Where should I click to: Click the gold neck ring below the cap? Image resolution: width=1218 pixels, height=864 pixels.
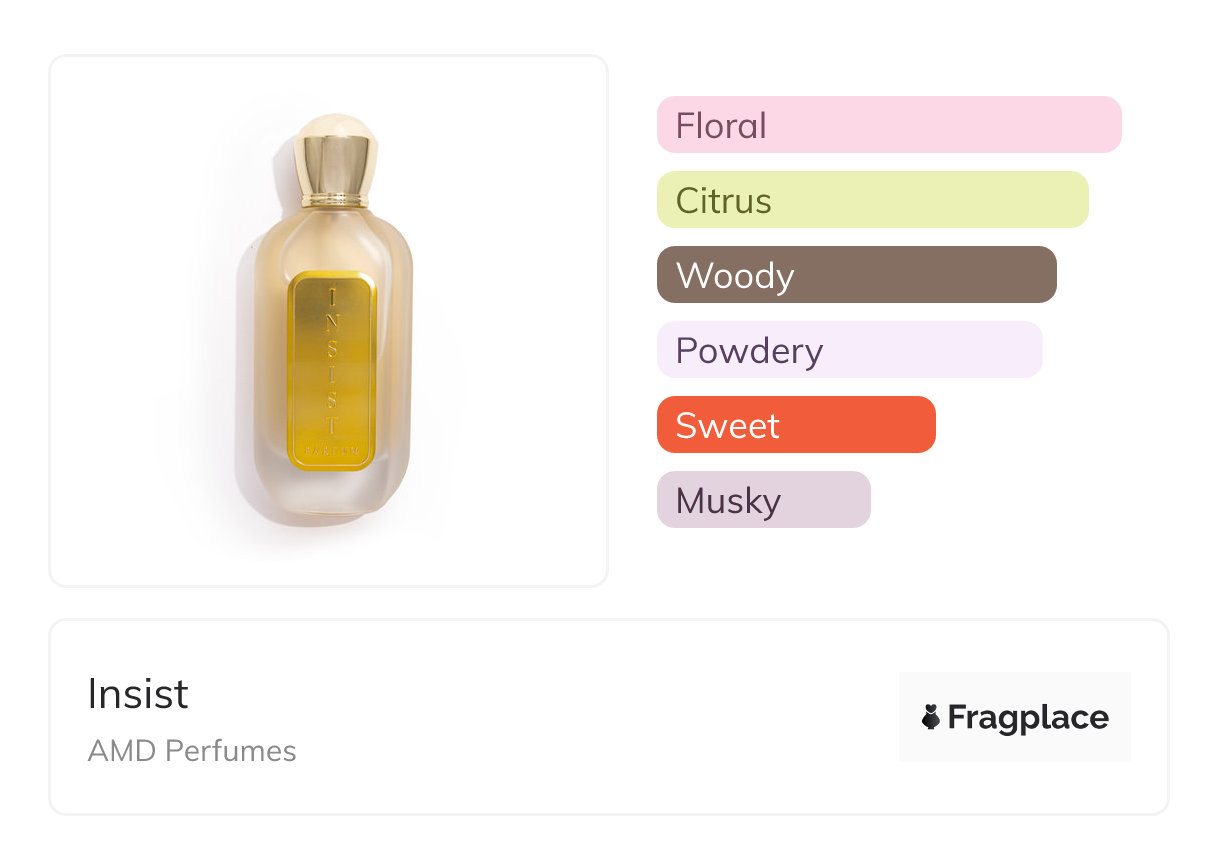(335, 201)
